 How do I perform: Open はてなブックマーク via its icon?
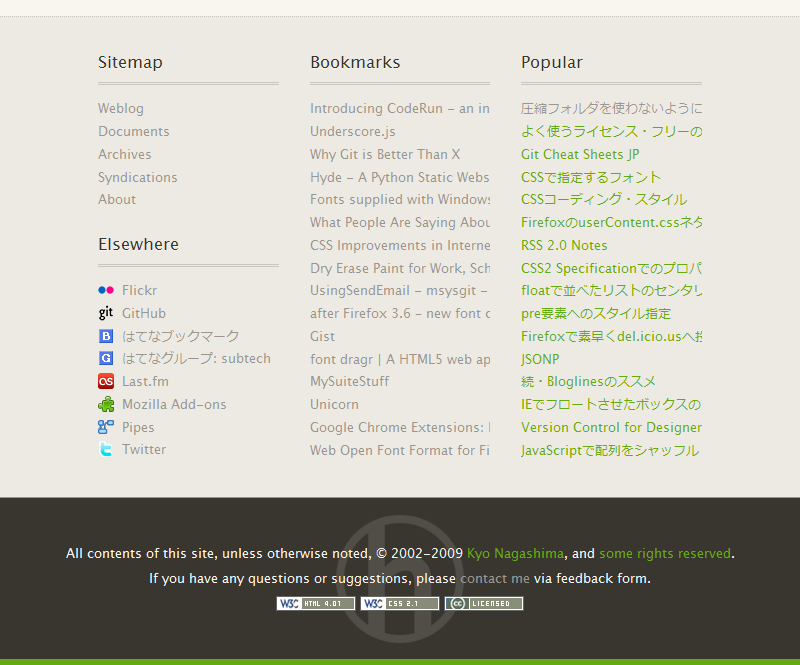coord(106,336)
